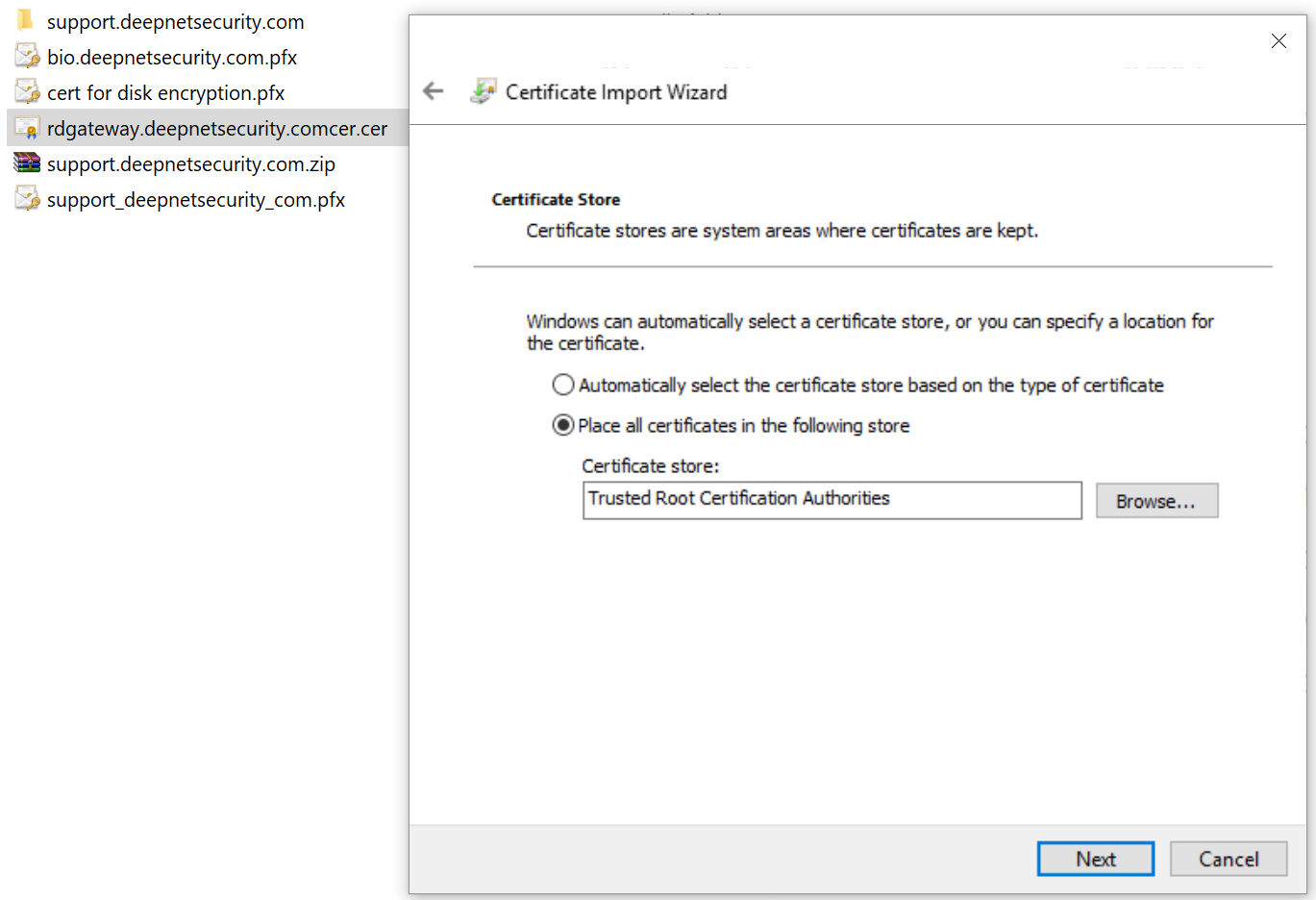This screenshot has height=900, width=1316.
Task: Select bio.deepnetsecurity.com.pfx file name
Action: 172,58
